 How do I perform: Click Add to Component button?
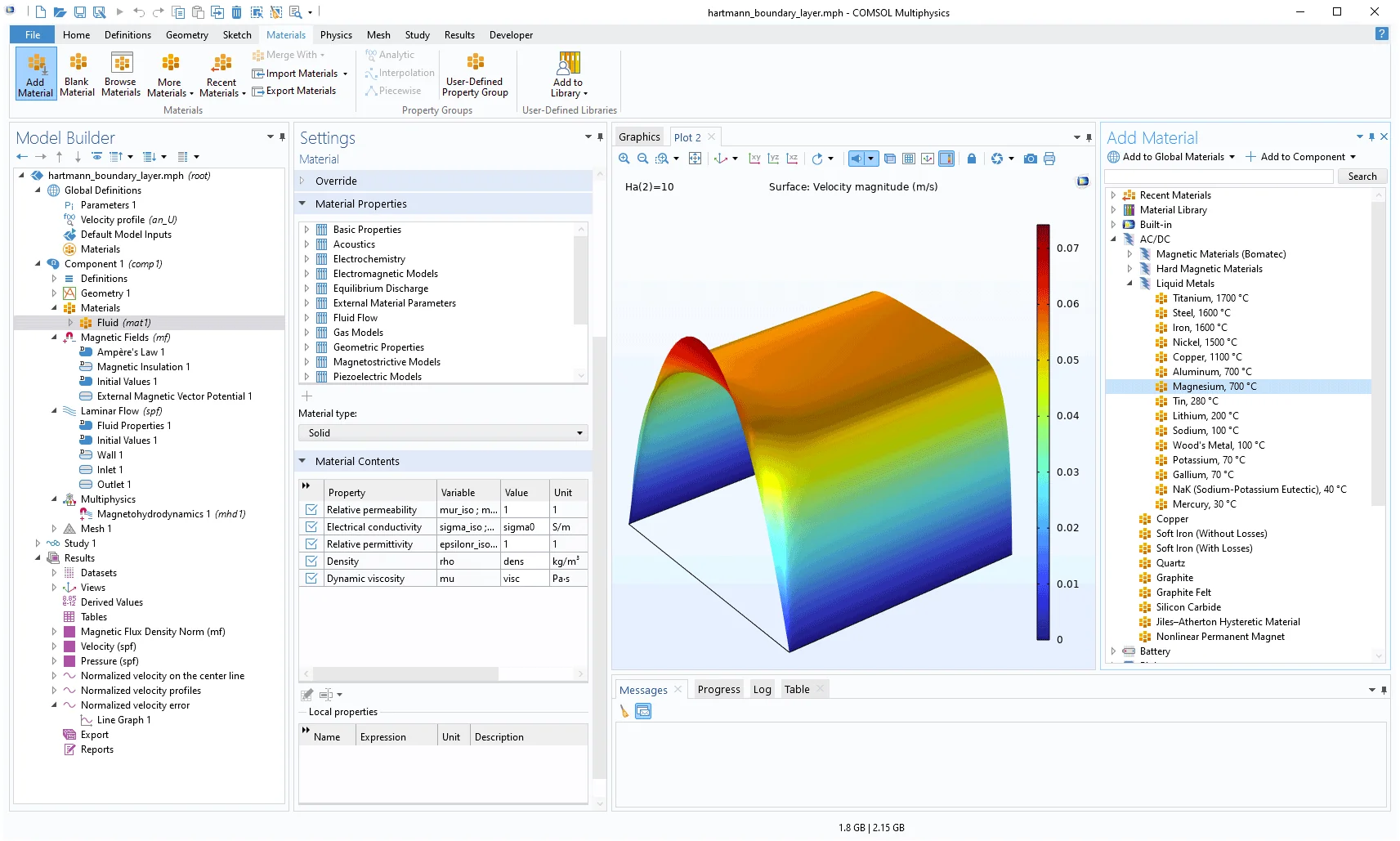[x=1302, y=157]
